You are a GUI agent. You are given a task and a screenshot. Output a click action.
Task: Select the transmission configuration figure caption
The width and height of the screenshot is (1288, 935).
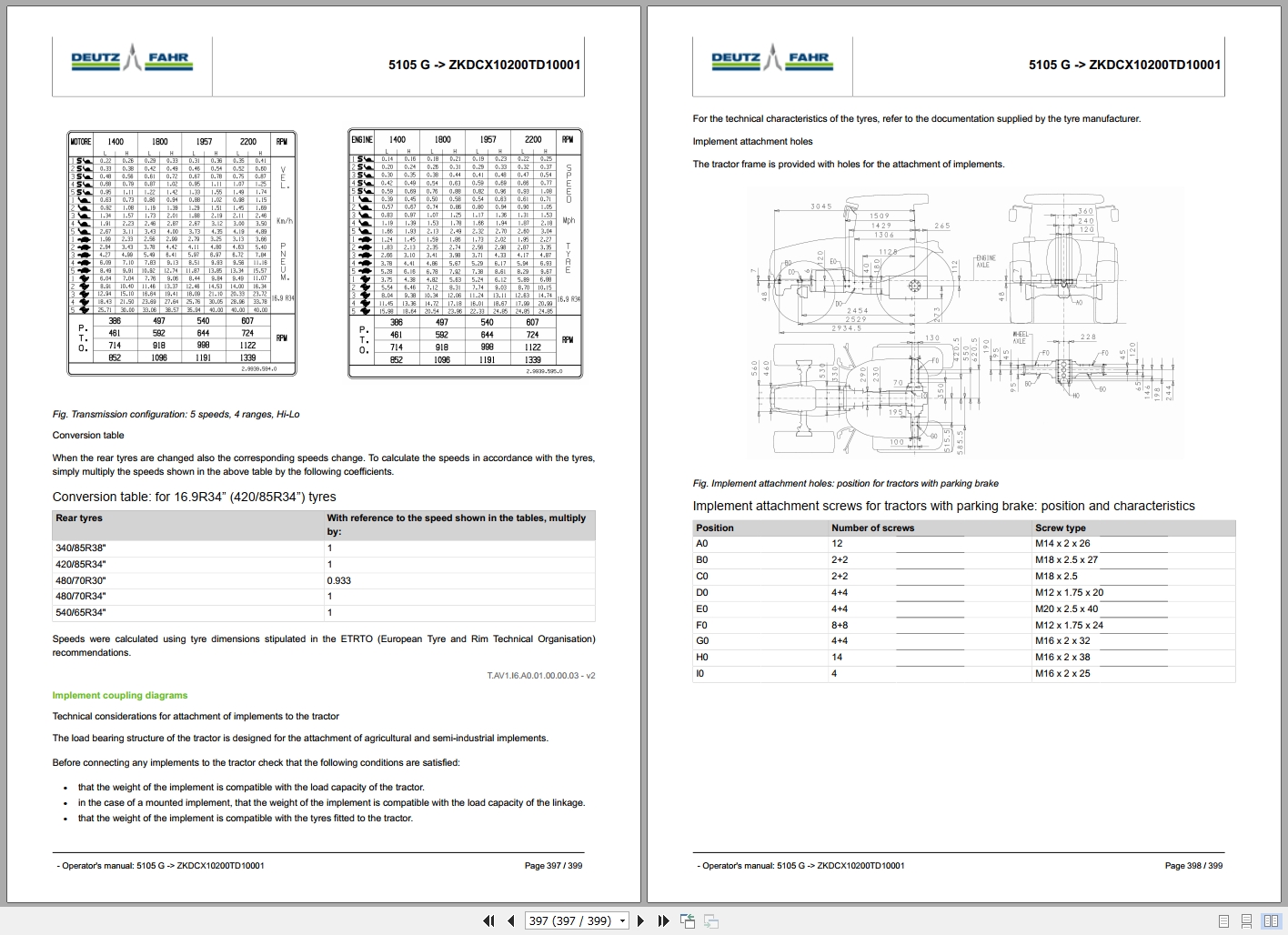click(x=176, y=414)
